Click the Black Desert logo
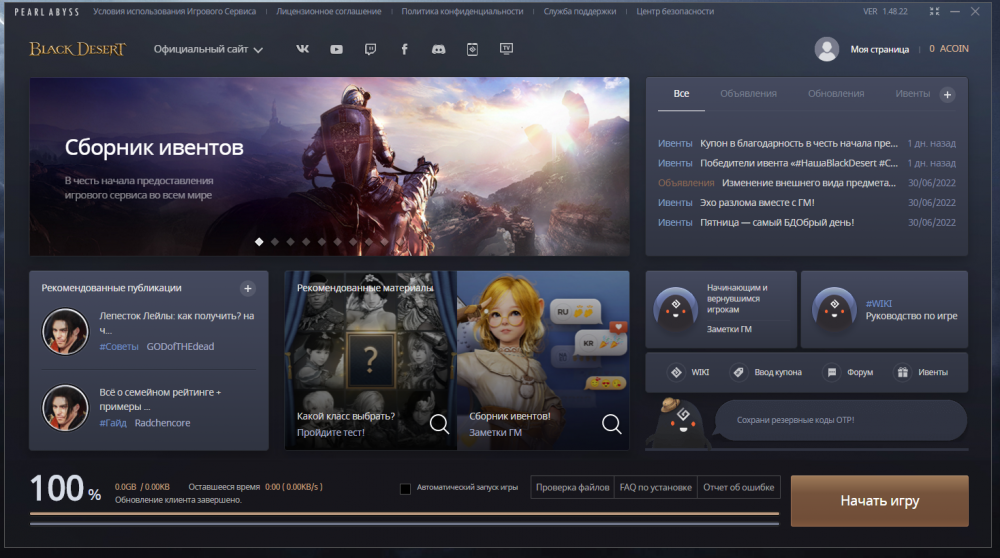The width and height of the screenshot is (1000, 558). (78, 49)
